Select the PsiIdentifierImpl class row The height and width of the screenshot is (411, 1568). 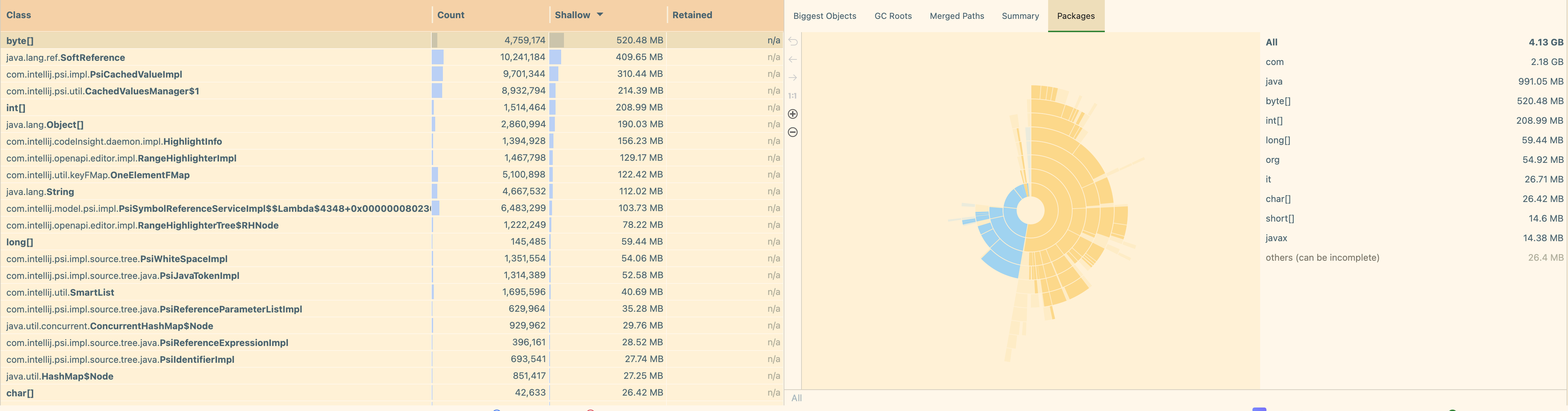392,359
